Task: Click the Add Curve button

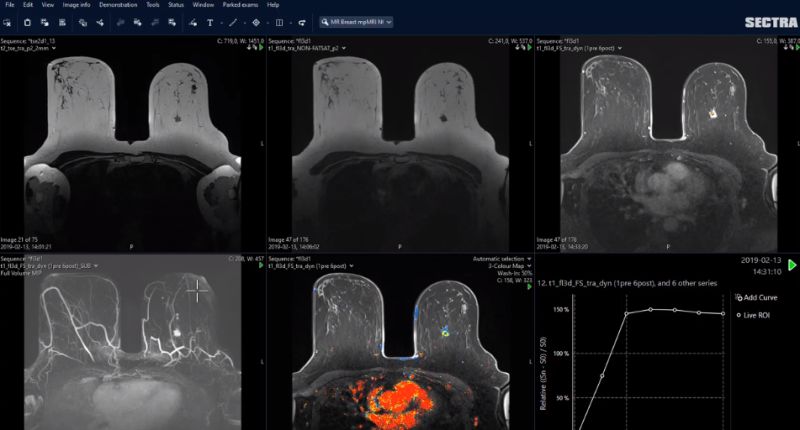Action: (x=757, y=297)
